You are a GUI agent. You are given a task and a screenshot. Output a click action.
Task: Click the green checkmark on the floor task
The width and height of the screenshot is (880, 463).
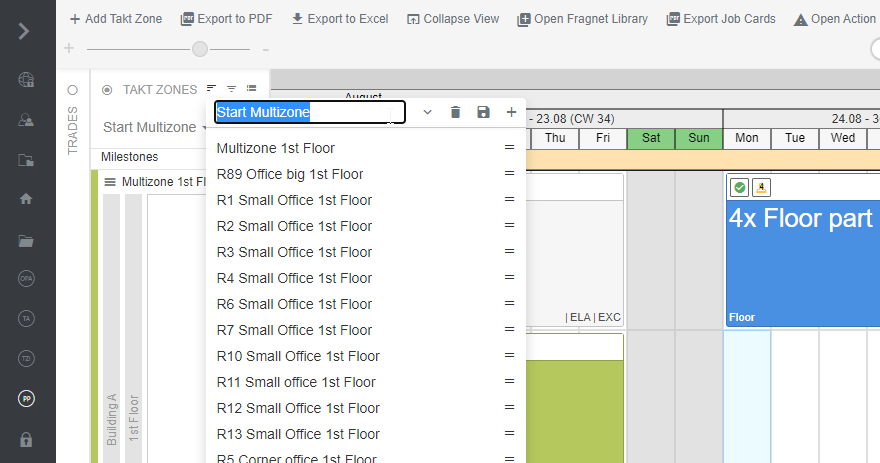point(739,187)
